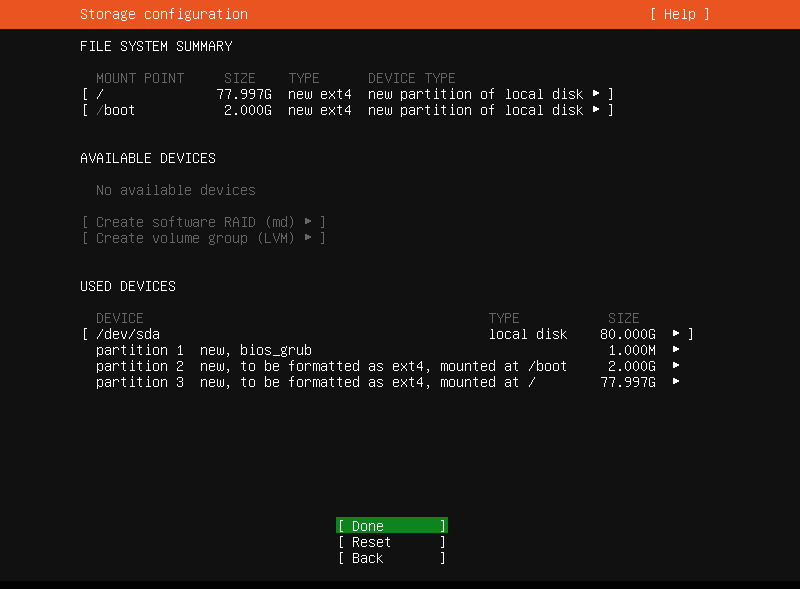Click the 77.997G size in file system summary

pos(244,94)
